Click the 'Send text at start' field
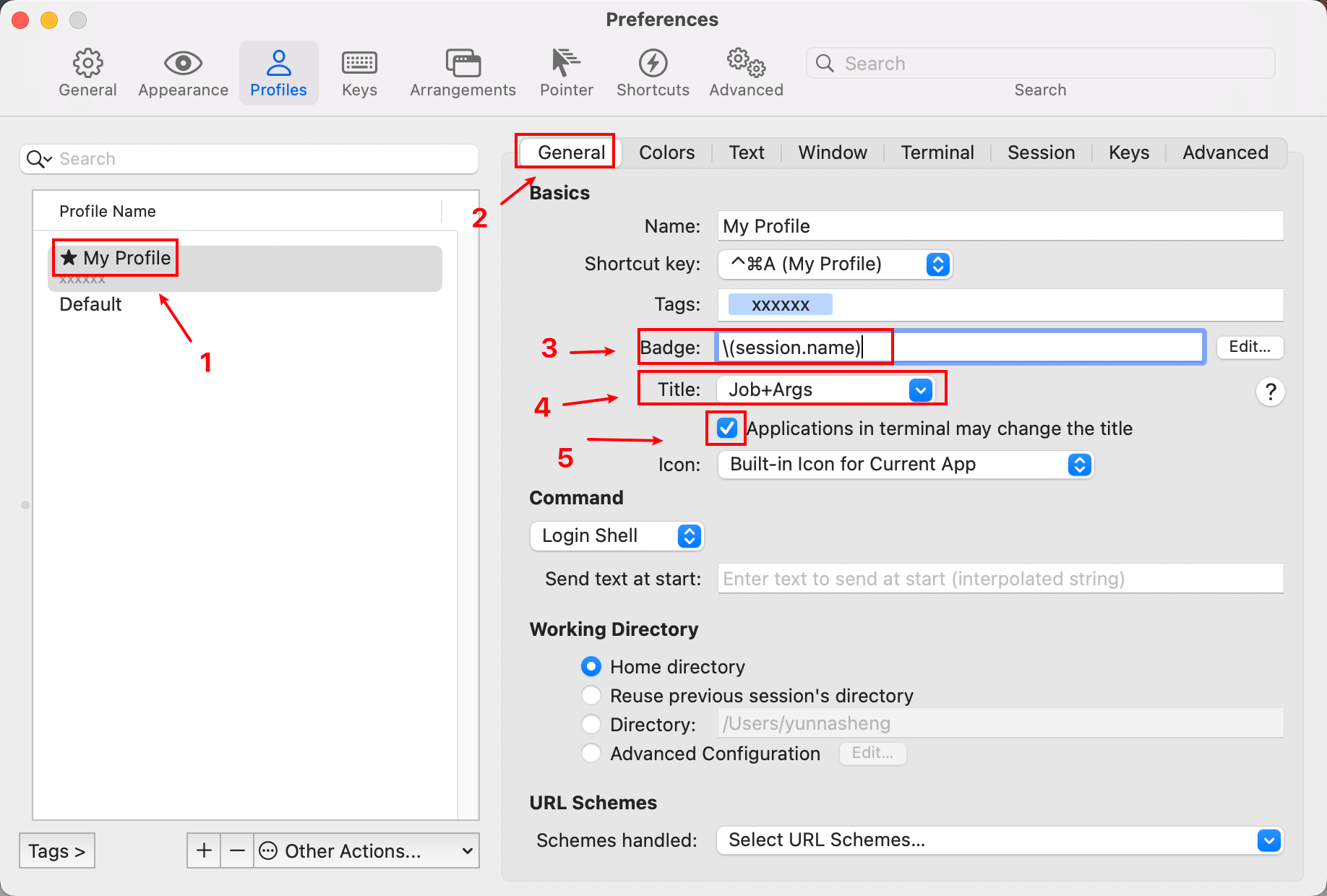This screenshot has width=1327, height=896. tap(1000, 579)
